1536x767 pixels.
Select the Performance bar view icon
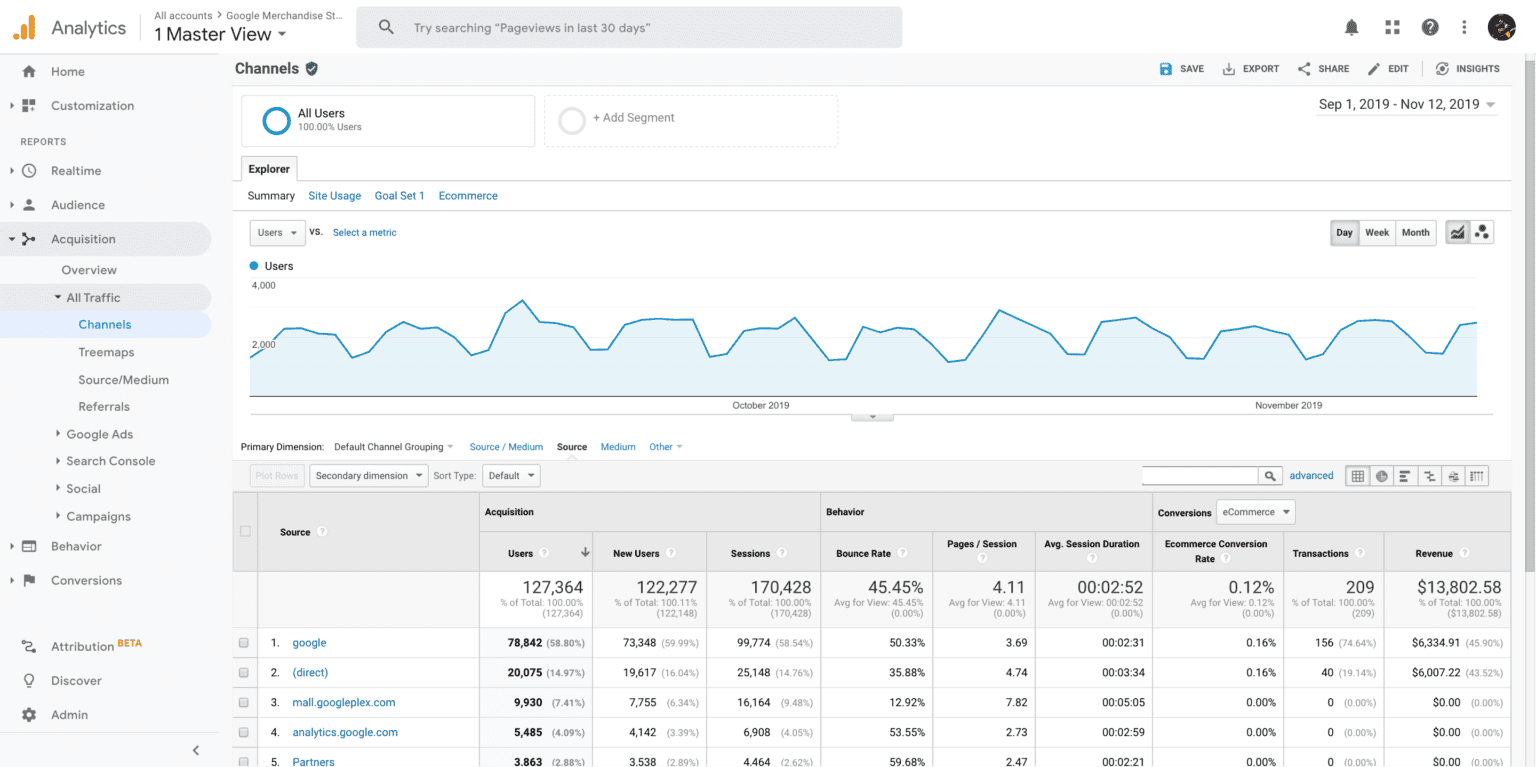[1406, 476]
